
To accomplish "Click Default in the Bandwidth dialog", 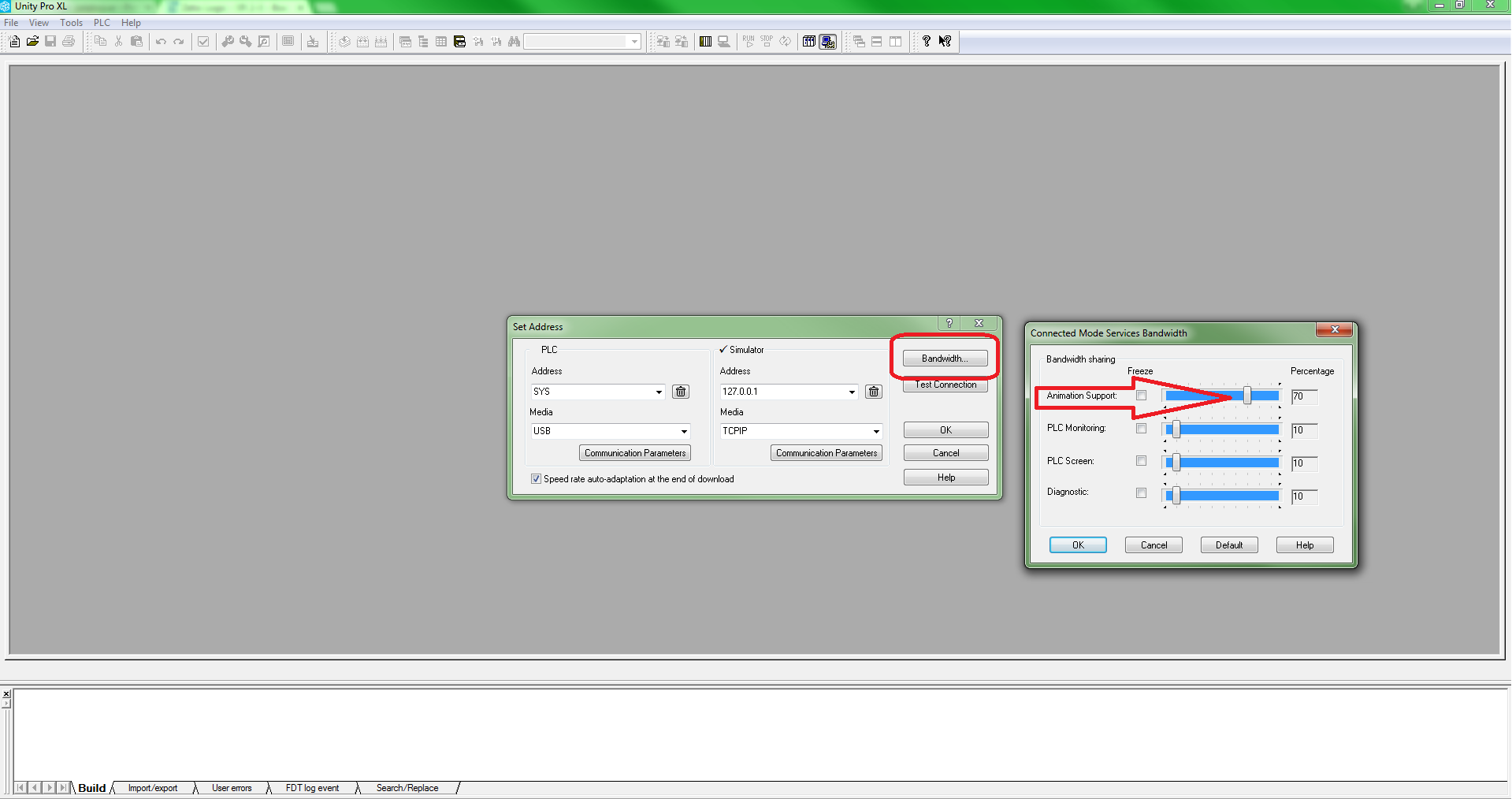I will pyautogui.click(x=1229, y=545).
